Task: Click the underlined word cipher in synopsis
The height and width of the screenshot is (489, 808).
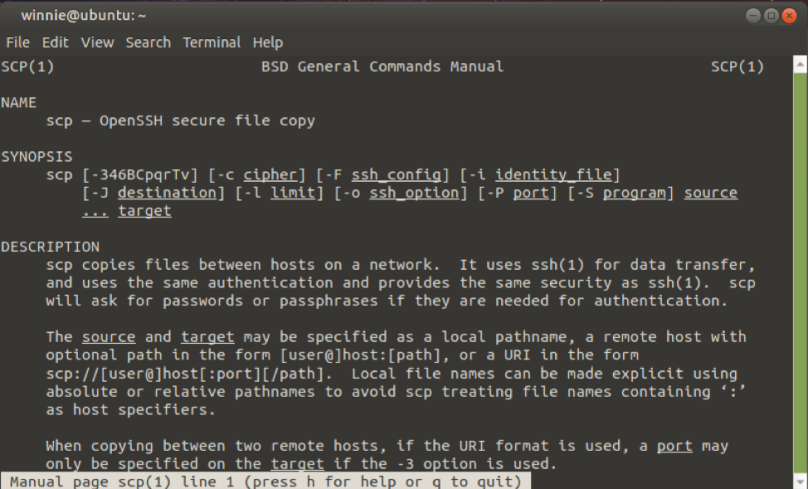Action: [270, 175]
